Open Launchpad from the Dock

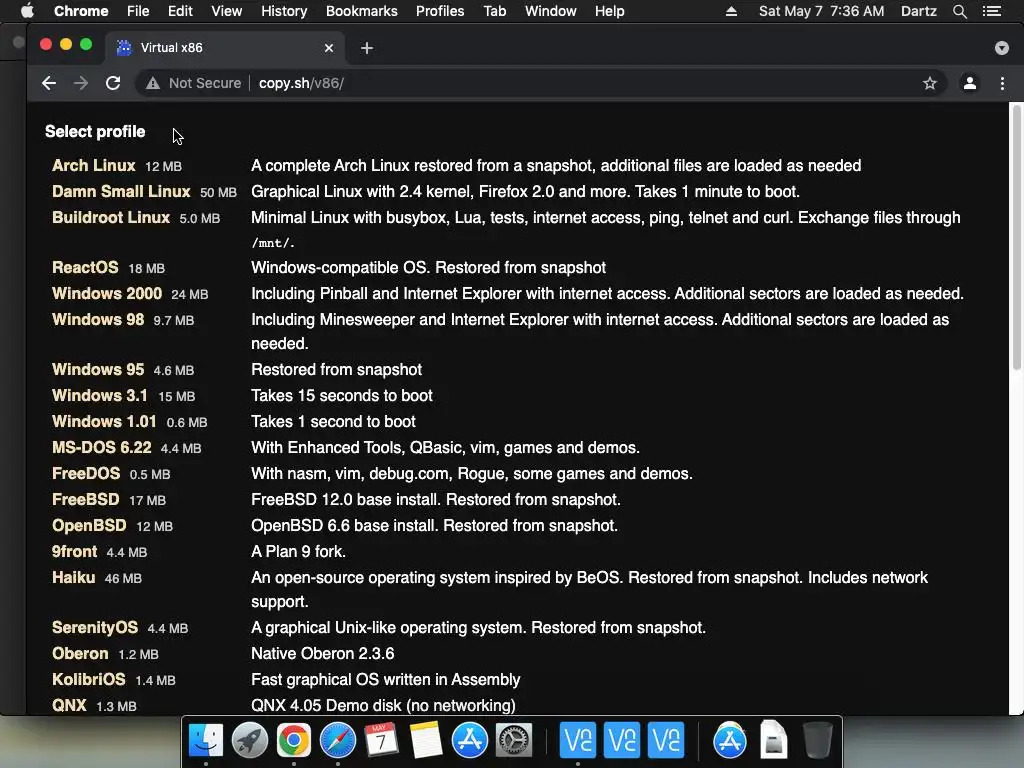[249, 741]
